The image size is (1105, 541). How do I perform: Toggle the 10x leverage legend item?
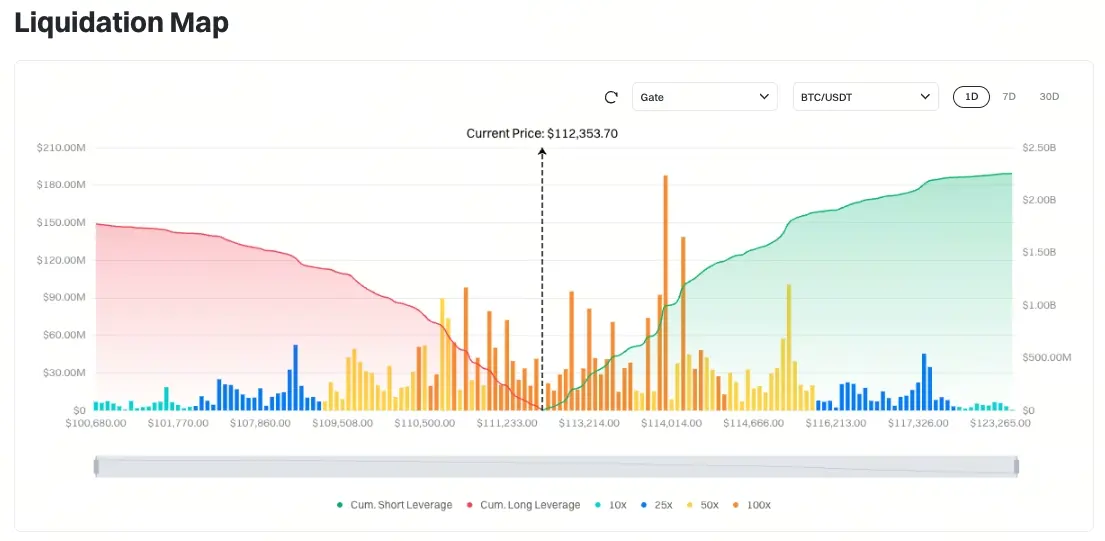pyautogui.click(x=610, y=505)
